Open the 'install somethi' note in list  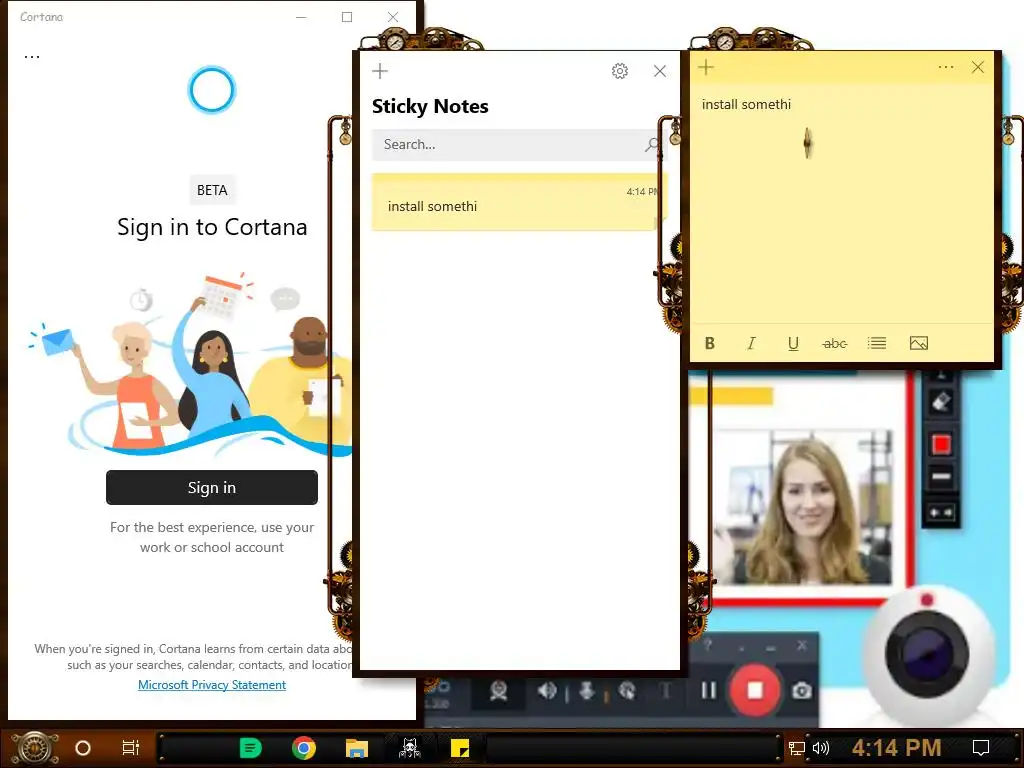[519, 202]
